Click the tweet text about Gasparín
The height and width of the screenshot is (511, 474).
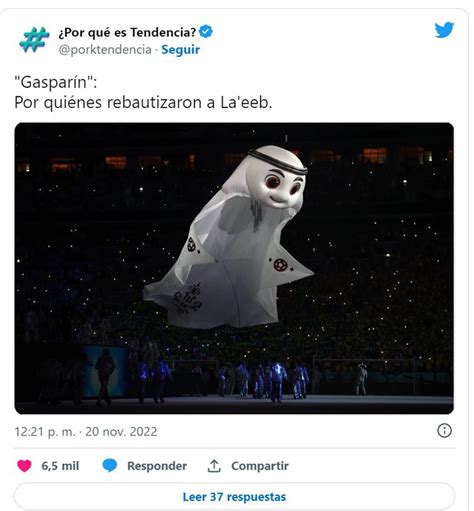[x=143, y=92]
